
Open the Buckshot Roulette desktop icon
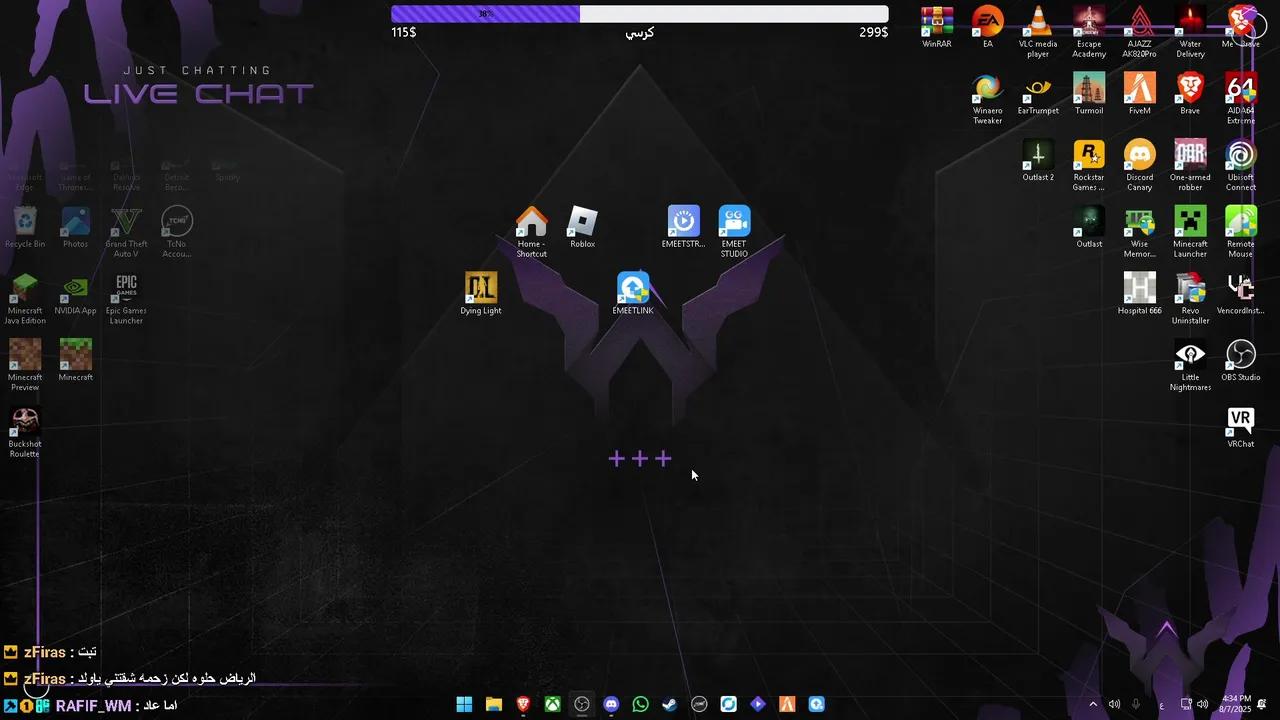click(25, 432)
